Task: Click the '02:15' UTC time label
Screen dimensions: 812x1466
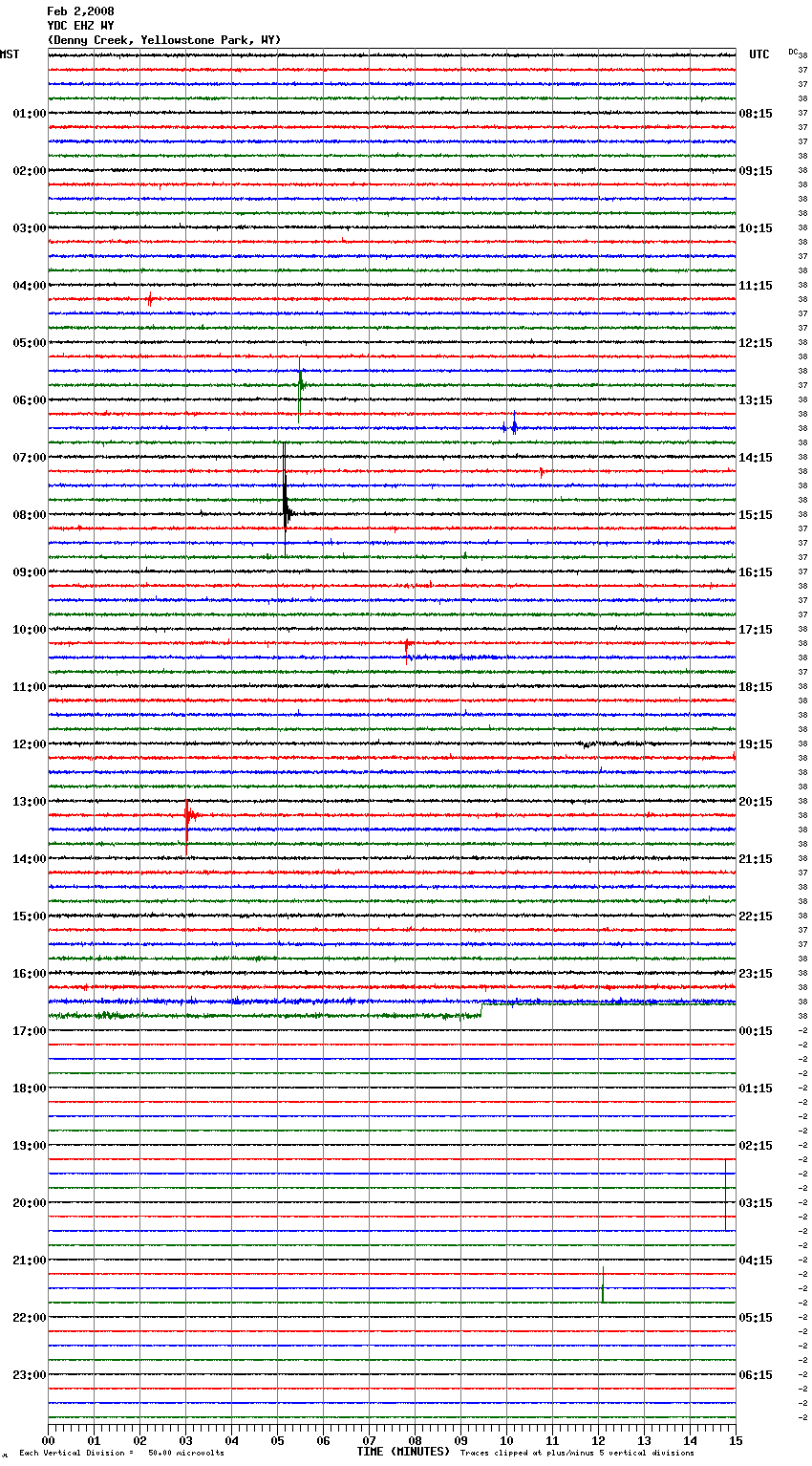Action: click(x=756, y=1146)
